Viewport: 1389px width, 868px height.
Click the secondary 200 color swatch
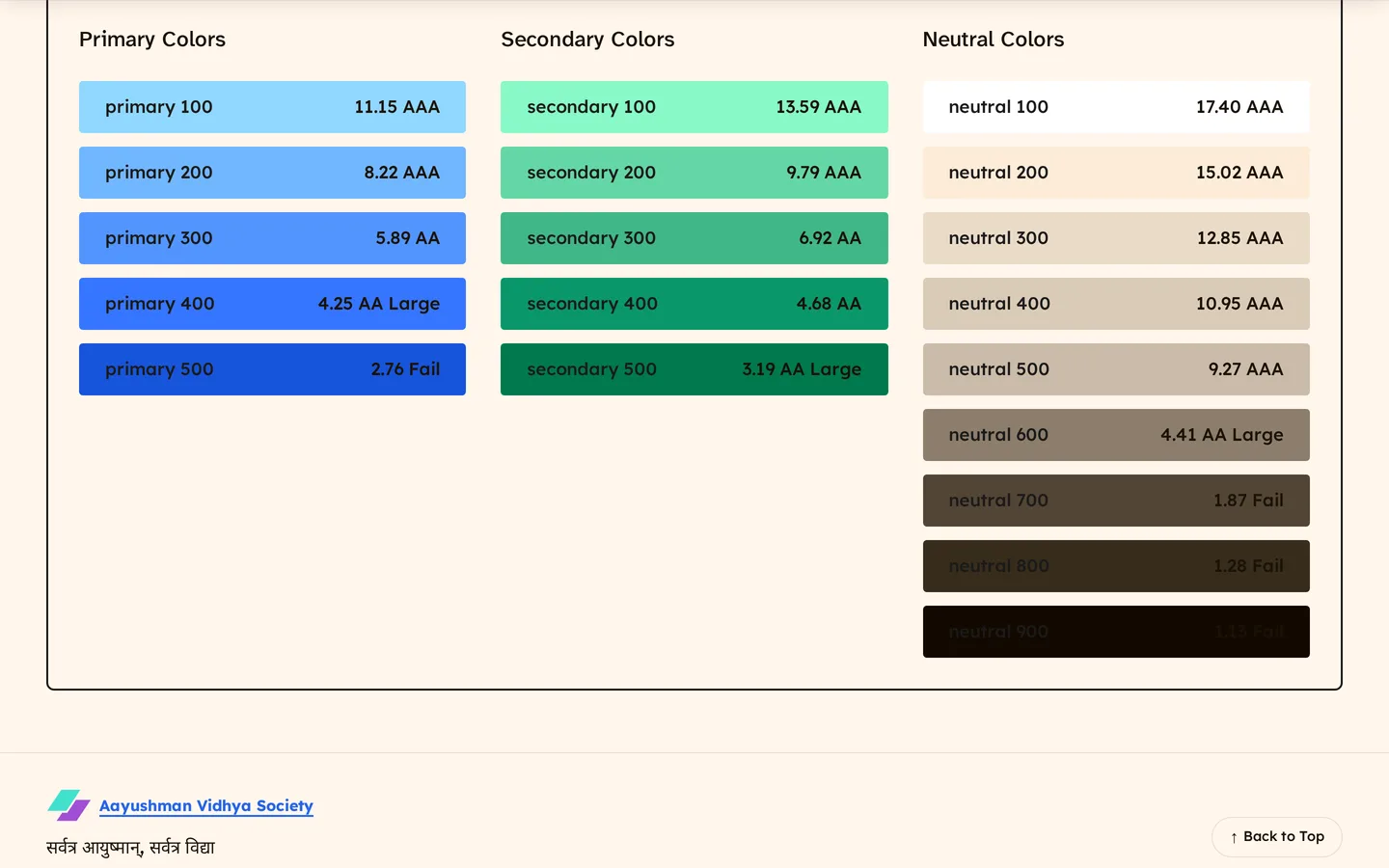coord(694,173)
